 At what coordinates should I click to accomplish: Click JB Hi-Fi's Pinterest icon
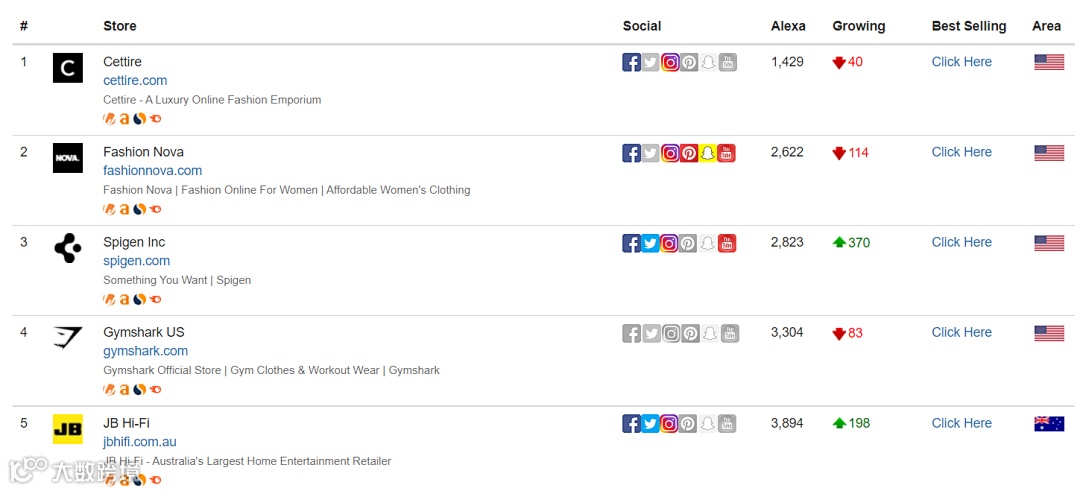[689, 424]
